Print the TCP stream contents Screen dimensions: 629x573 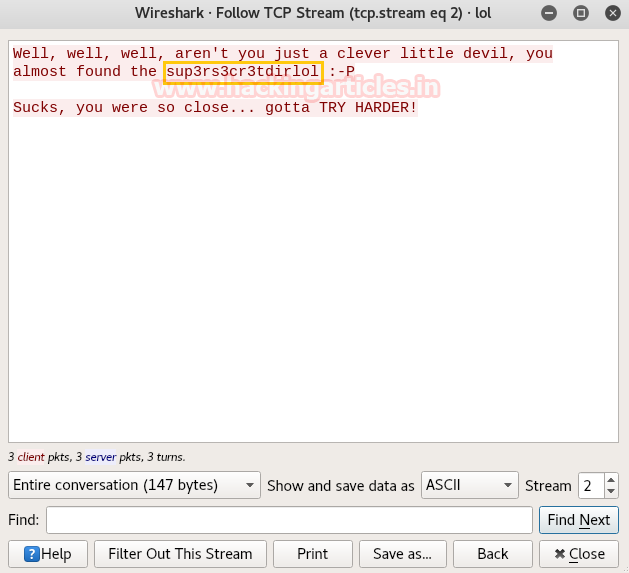(312, 554)
